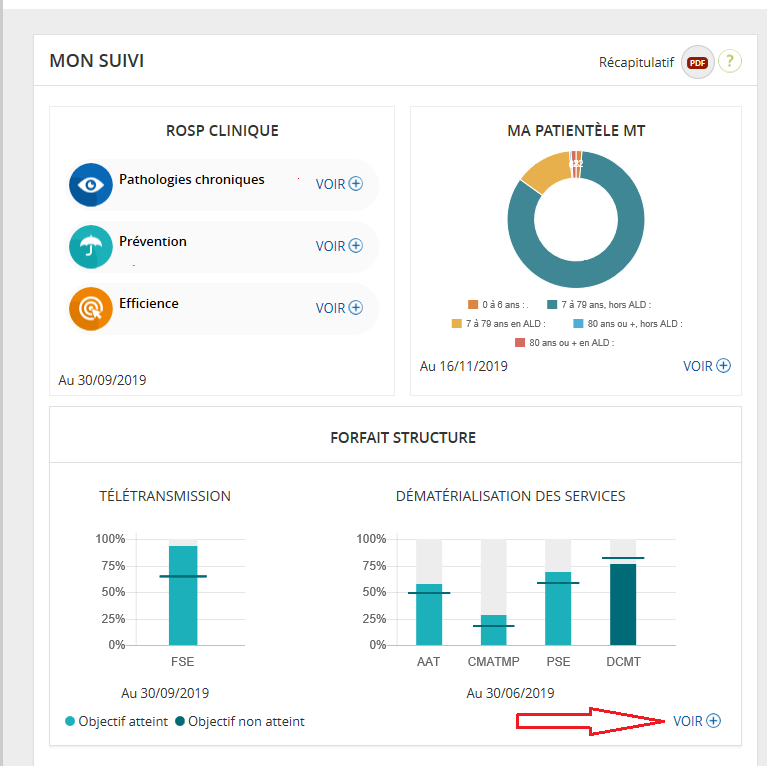Expand VOIR next to Prévention

pyautogui.click(x=339, y=246)
